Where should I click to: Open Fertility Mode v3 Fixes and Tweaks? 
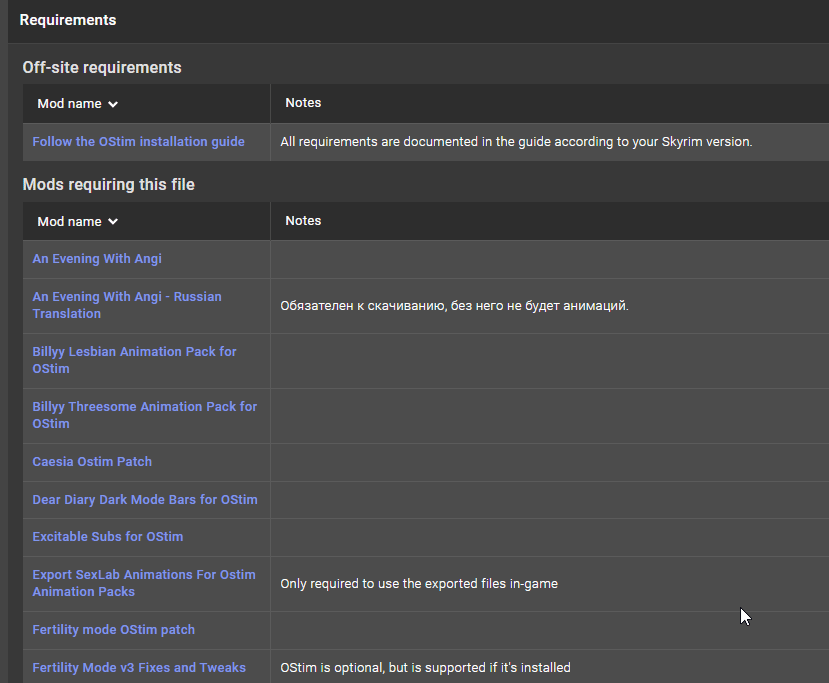pos(139,668)
